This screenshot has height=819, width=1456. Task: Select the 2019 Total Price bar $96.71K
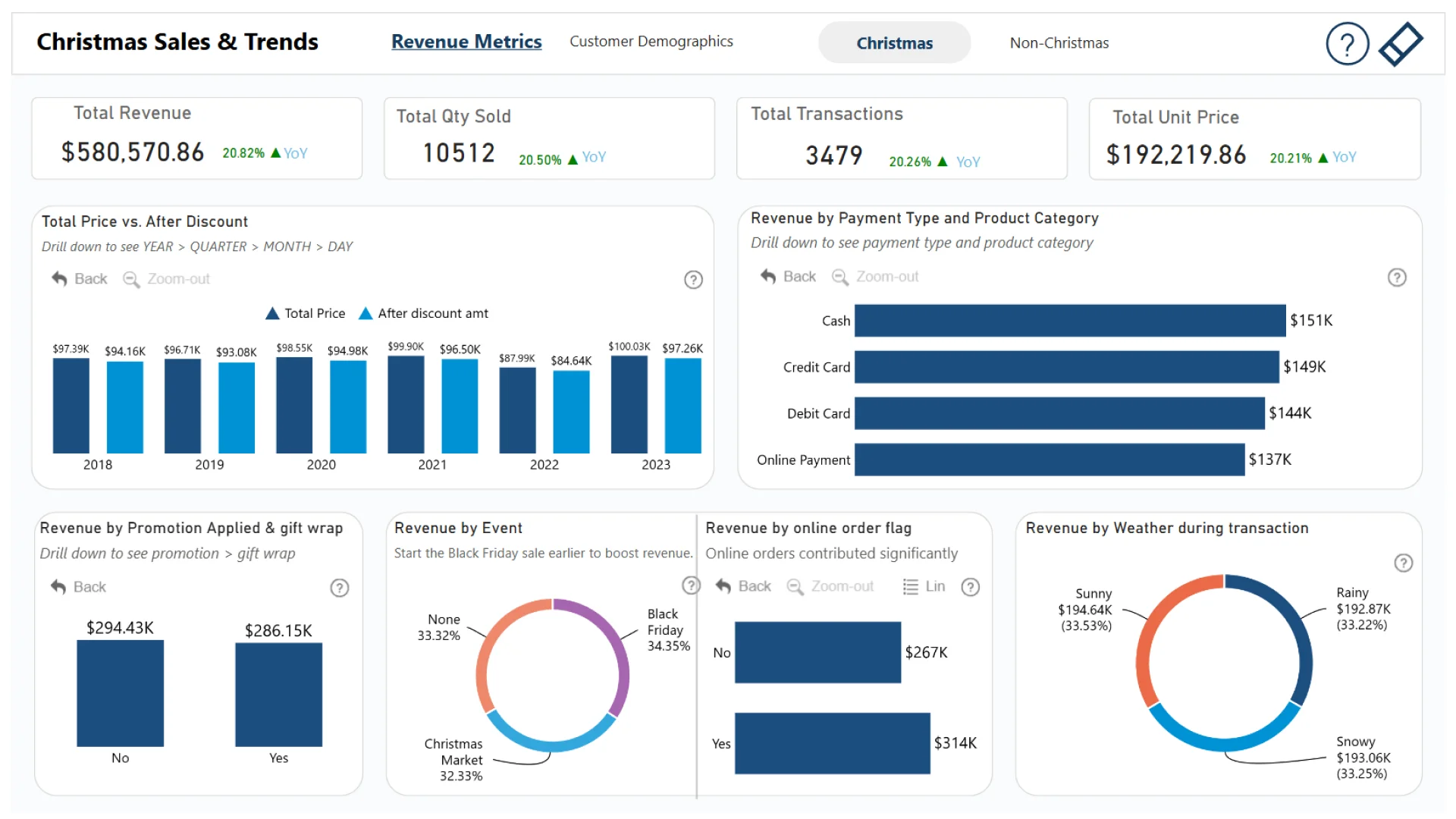click(183, 406)
